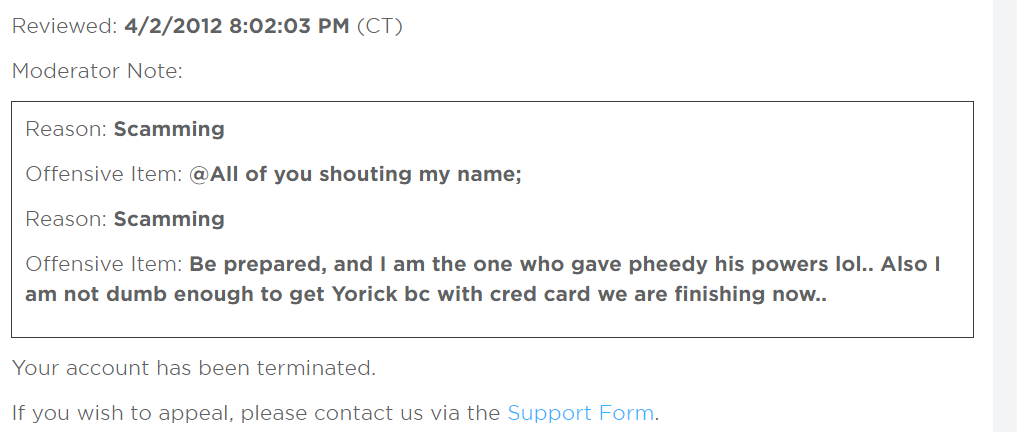
Task: Click the reviewed timestamp 4/2/2012 8:02:03 PM
Action: (237, 26)
